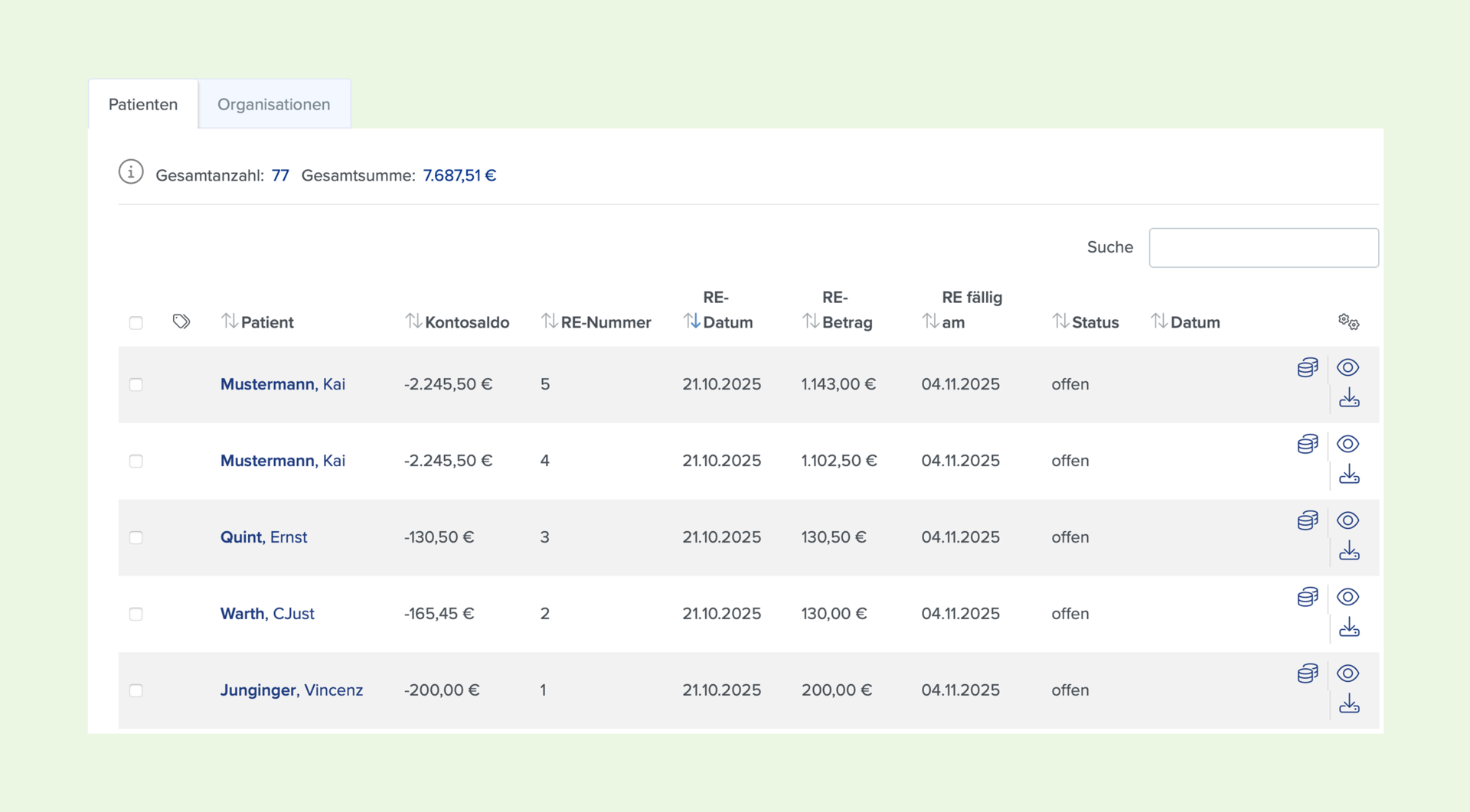
Task: Open the table column settings gears icon
Action: click(x=1349, y=322)
